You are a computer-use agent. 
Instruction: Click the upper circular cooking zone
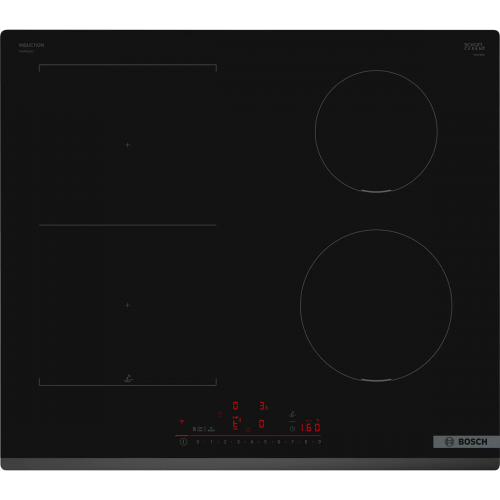point(376,131)
